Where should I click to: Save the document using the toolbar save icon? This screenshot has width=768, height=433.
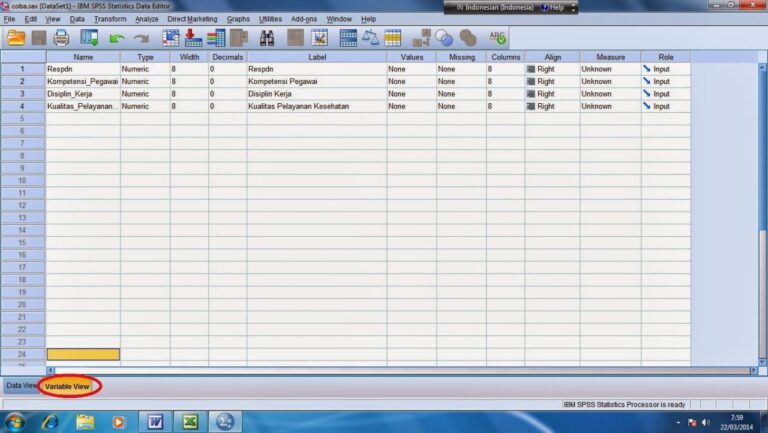(39, 38)
